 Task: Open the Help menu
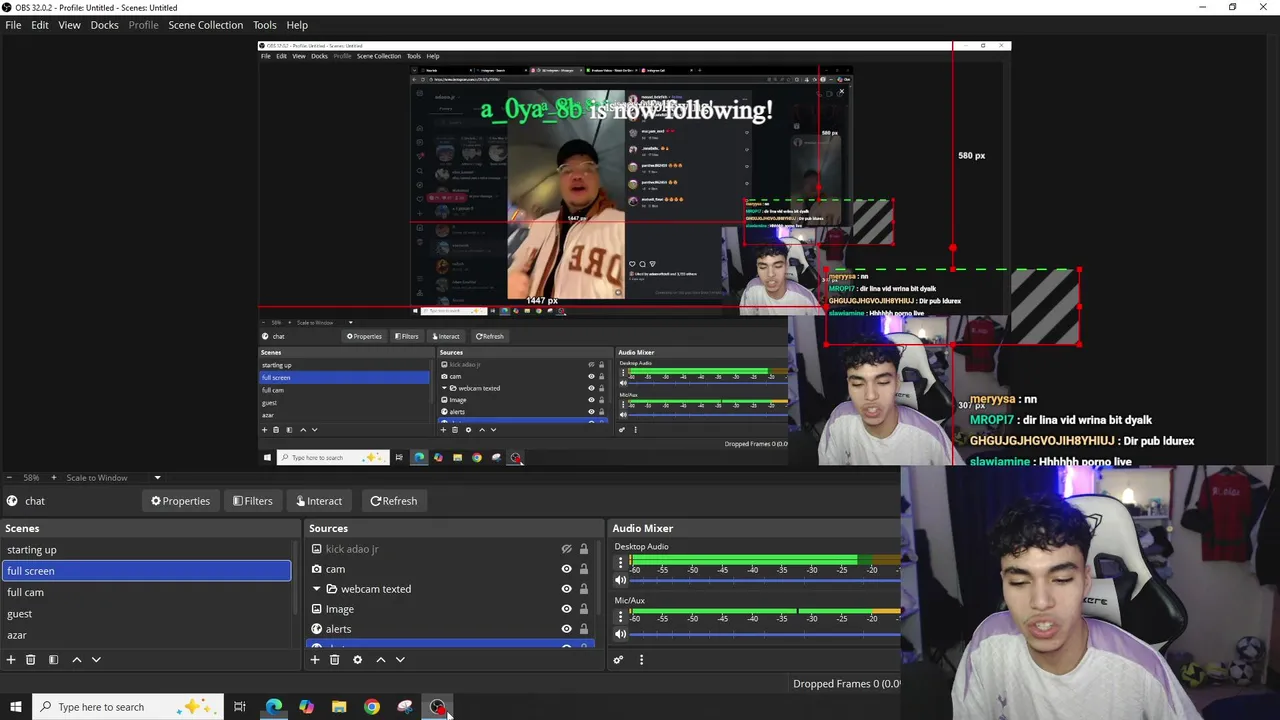[297, 25]
